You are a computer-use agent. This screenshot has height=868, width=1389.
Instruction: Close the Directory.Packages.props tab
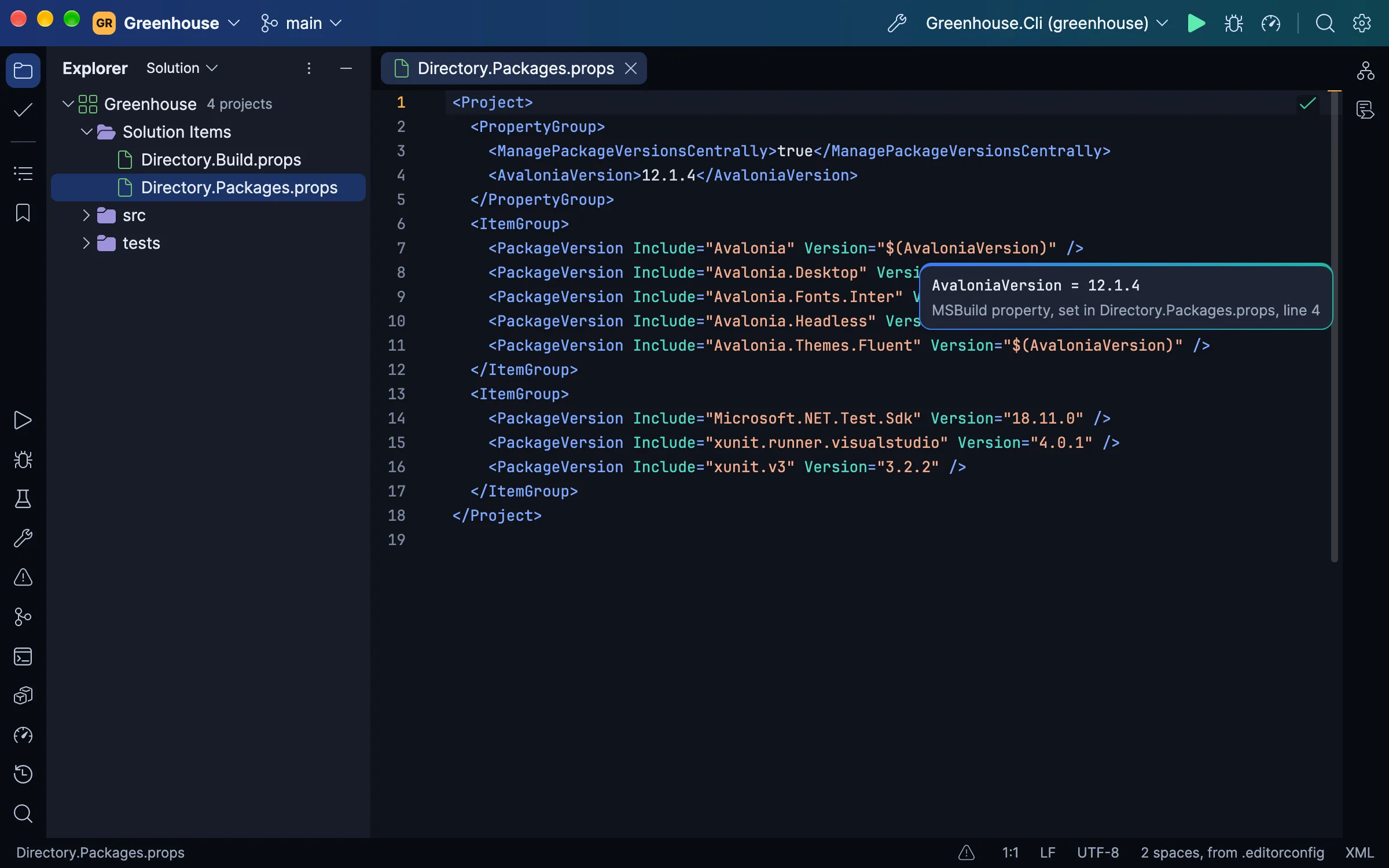point(631,68)
